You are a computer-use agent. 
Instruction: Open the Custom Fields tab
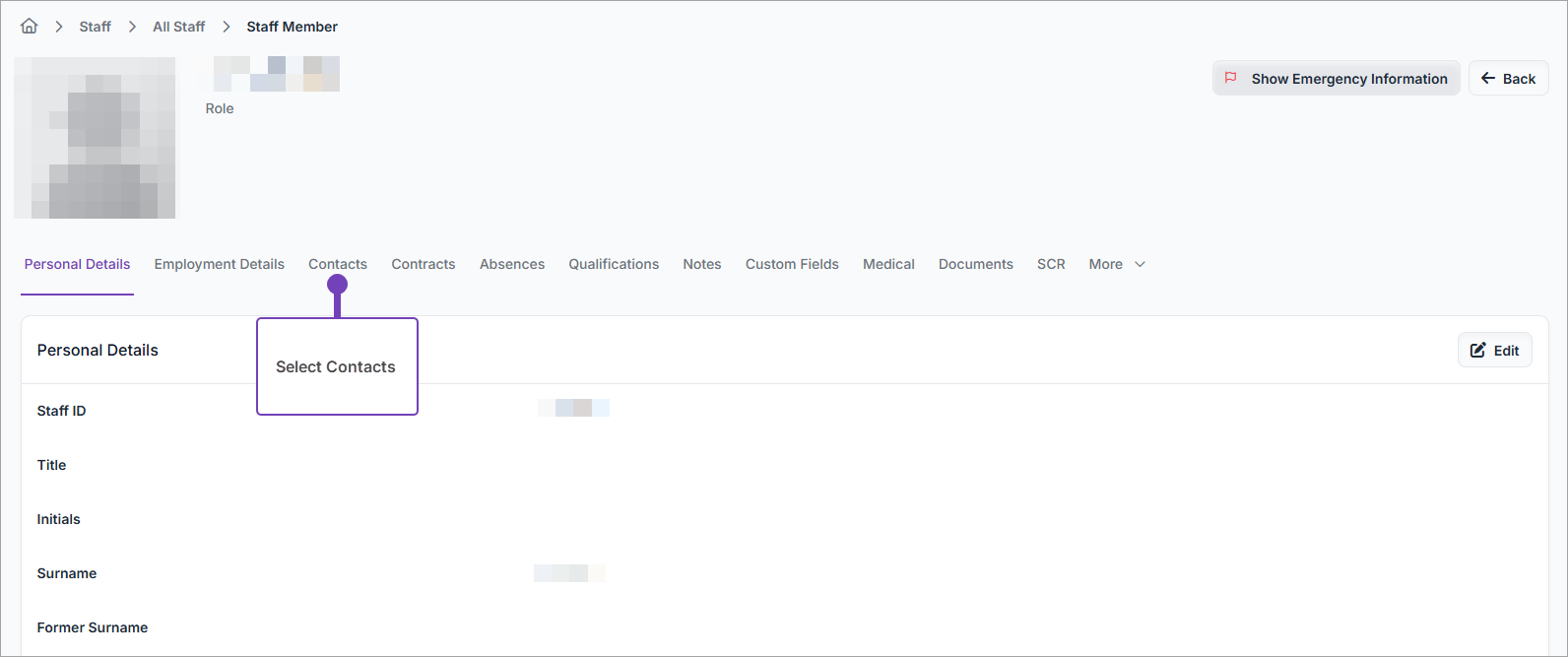(791, 264)
